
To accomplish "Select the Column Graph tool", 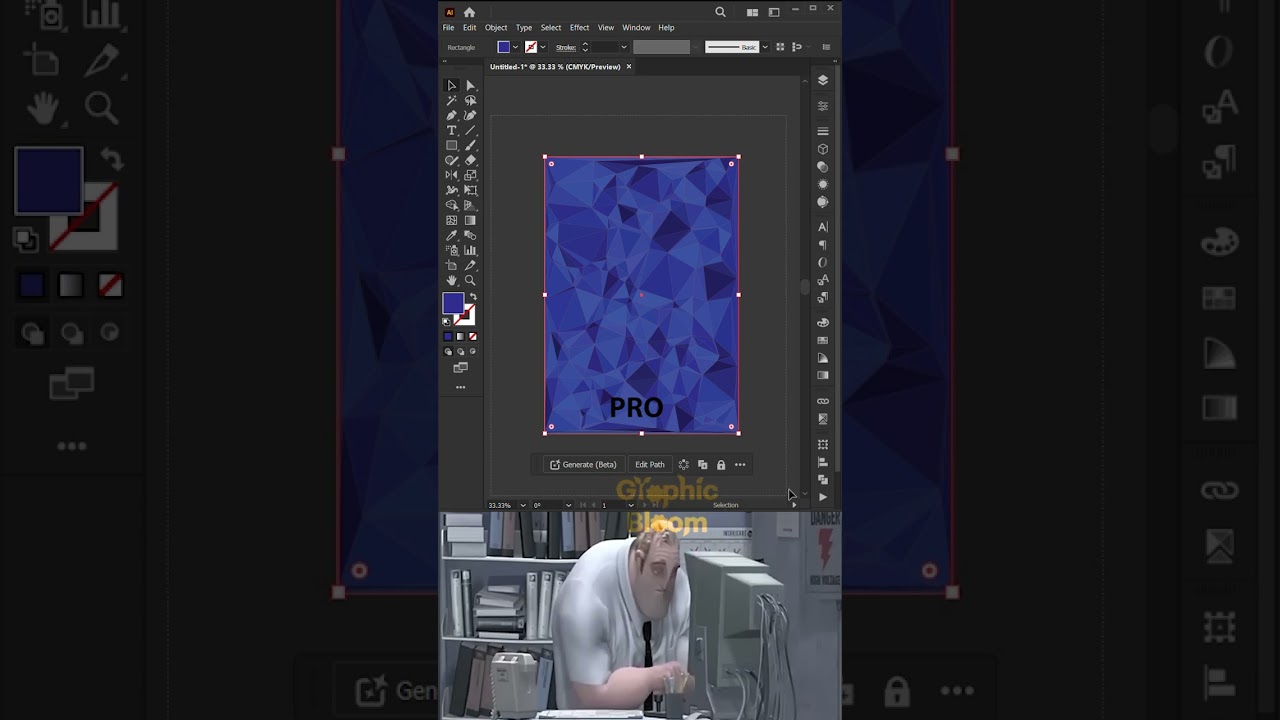I will 470,250.
